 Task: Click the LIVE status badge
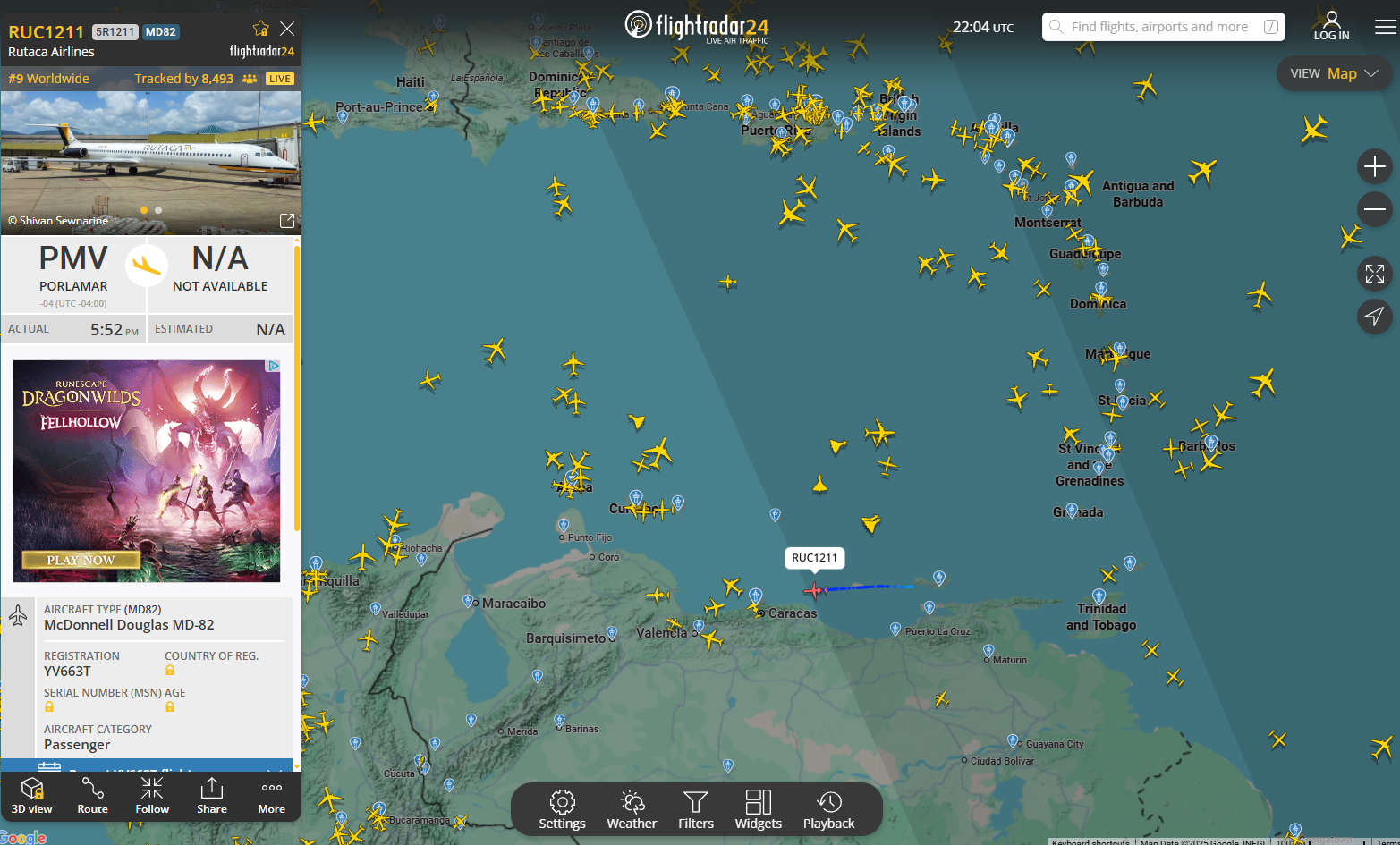click(x=280, y=79)
